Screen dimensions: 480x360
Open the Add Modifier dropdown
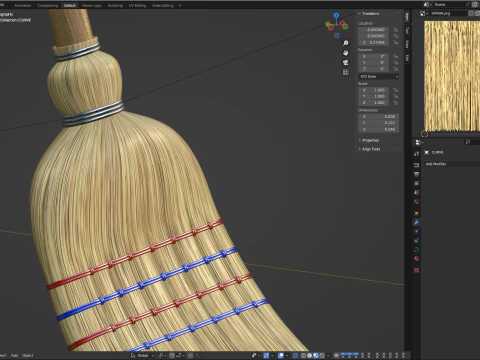click(452, 164)
